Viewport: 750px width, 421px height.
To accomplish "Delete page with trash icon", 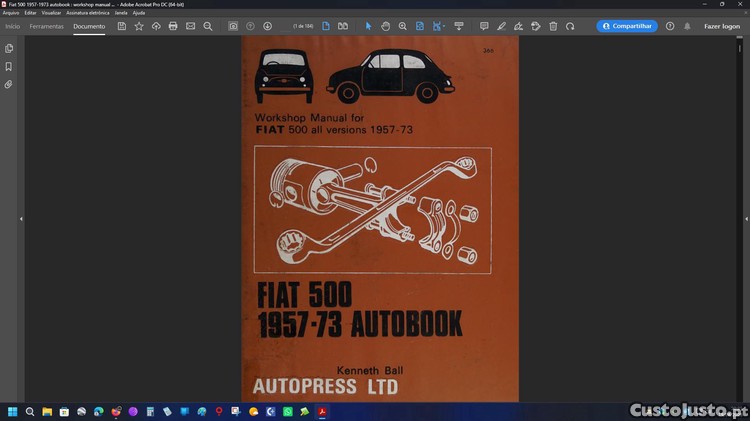I will (x=553, y=26).
